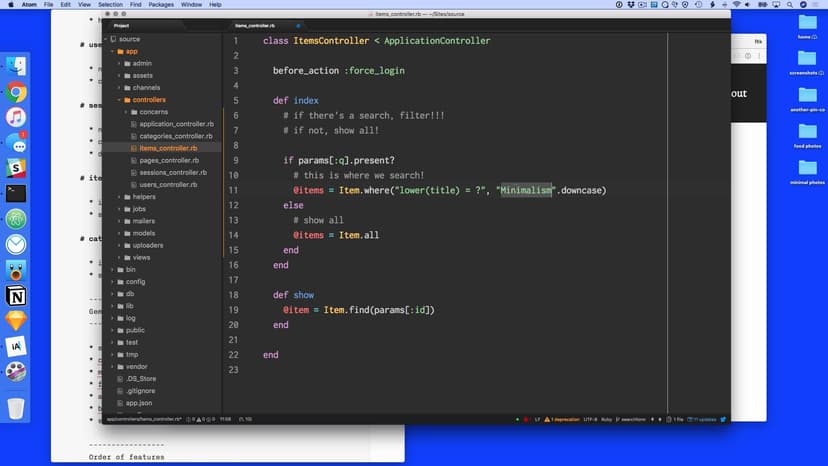
Task: Open the Trash in the dock
Action: [x=16, y=408]
